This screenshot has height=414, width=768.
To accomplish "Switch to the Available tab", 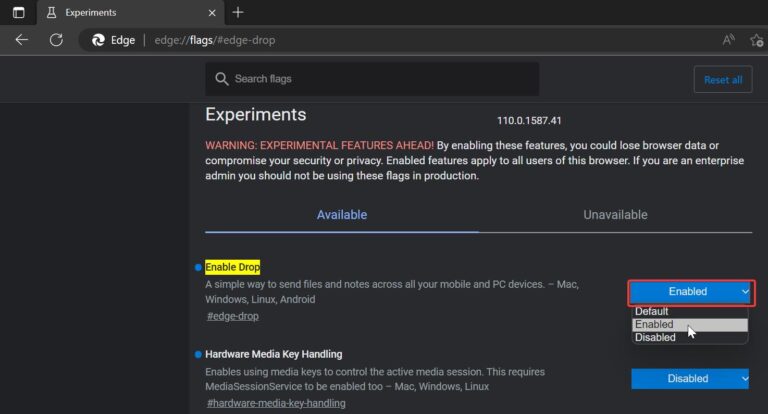I will (342, 215).
